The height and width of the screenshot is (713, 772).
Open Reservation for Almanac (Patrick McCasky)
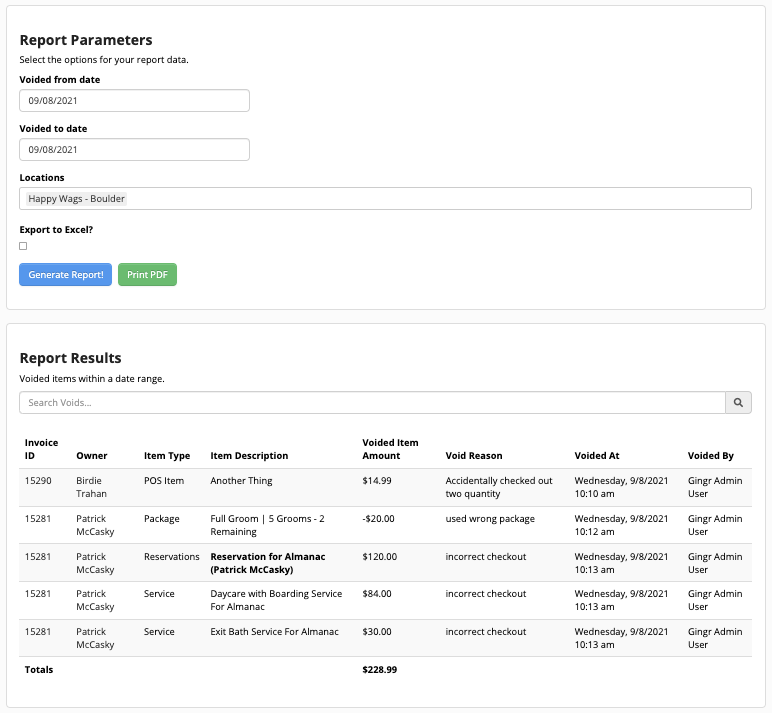(x=268, y=563)
